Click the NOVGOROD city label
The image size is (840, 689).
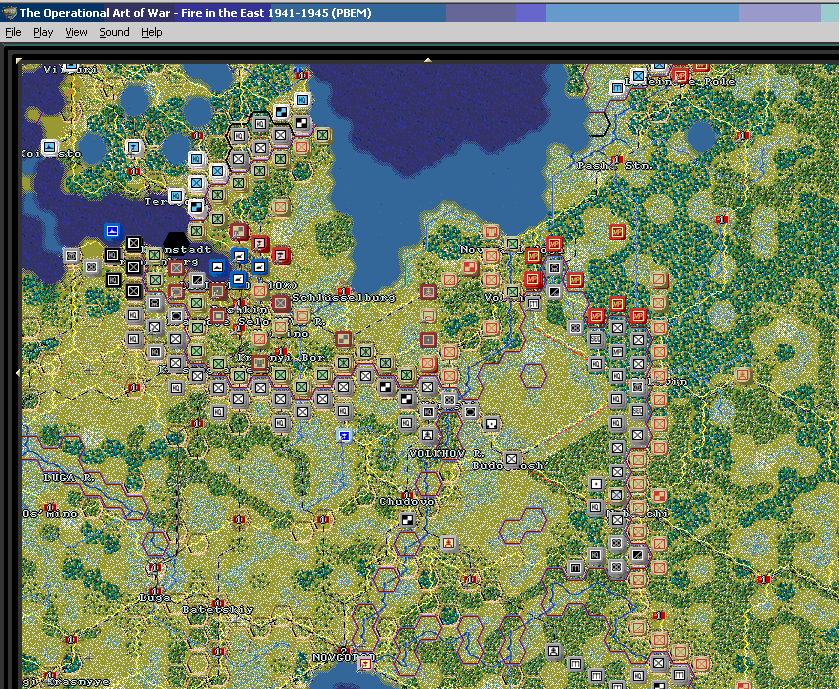343,657
